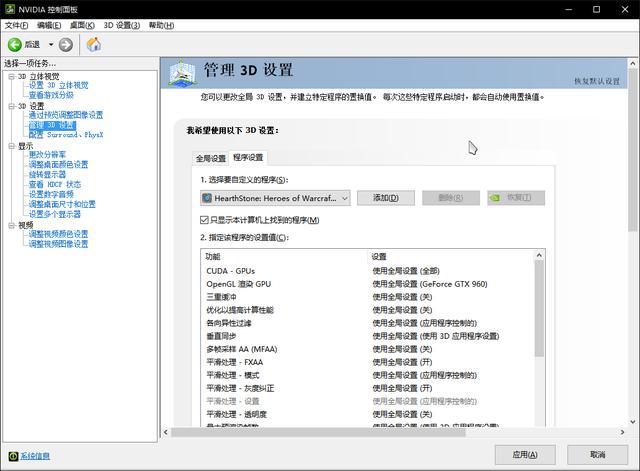640x471 pixels.
Task: Collapse the 视频 tree node
Action: click(x=11, y=225)
